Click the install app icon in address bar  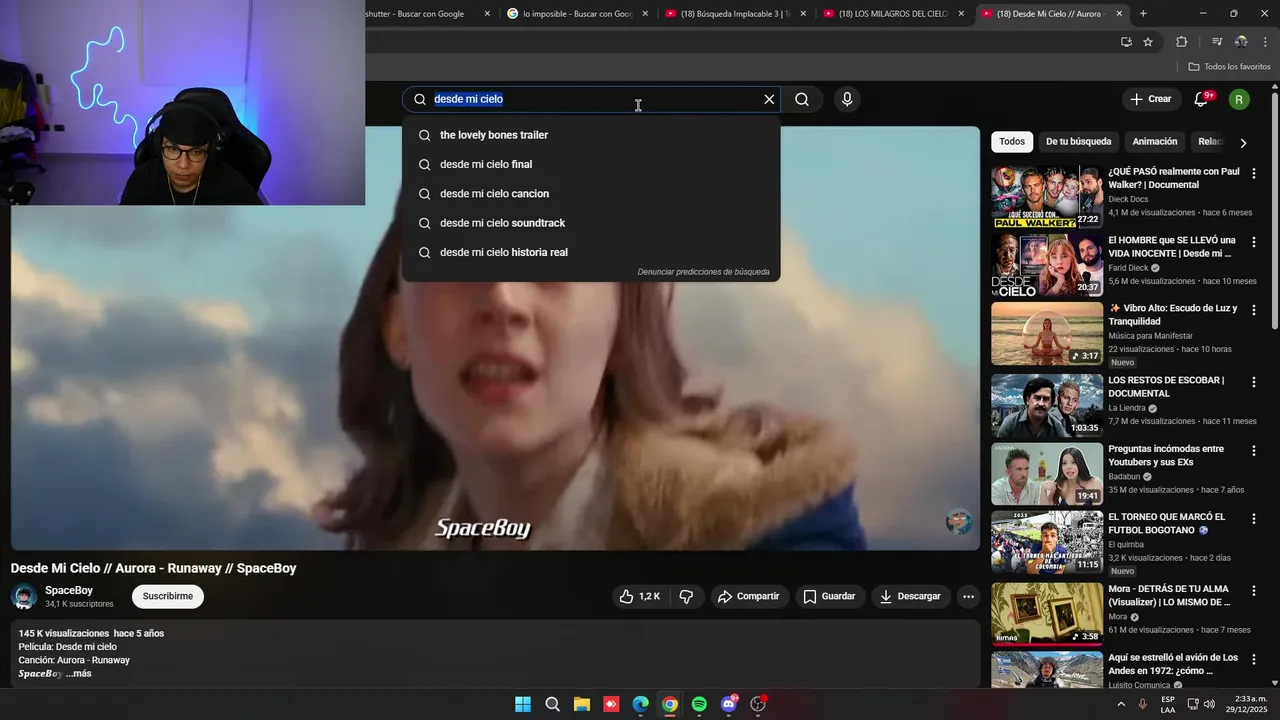pyautogui.click(x=1126, y=42)
